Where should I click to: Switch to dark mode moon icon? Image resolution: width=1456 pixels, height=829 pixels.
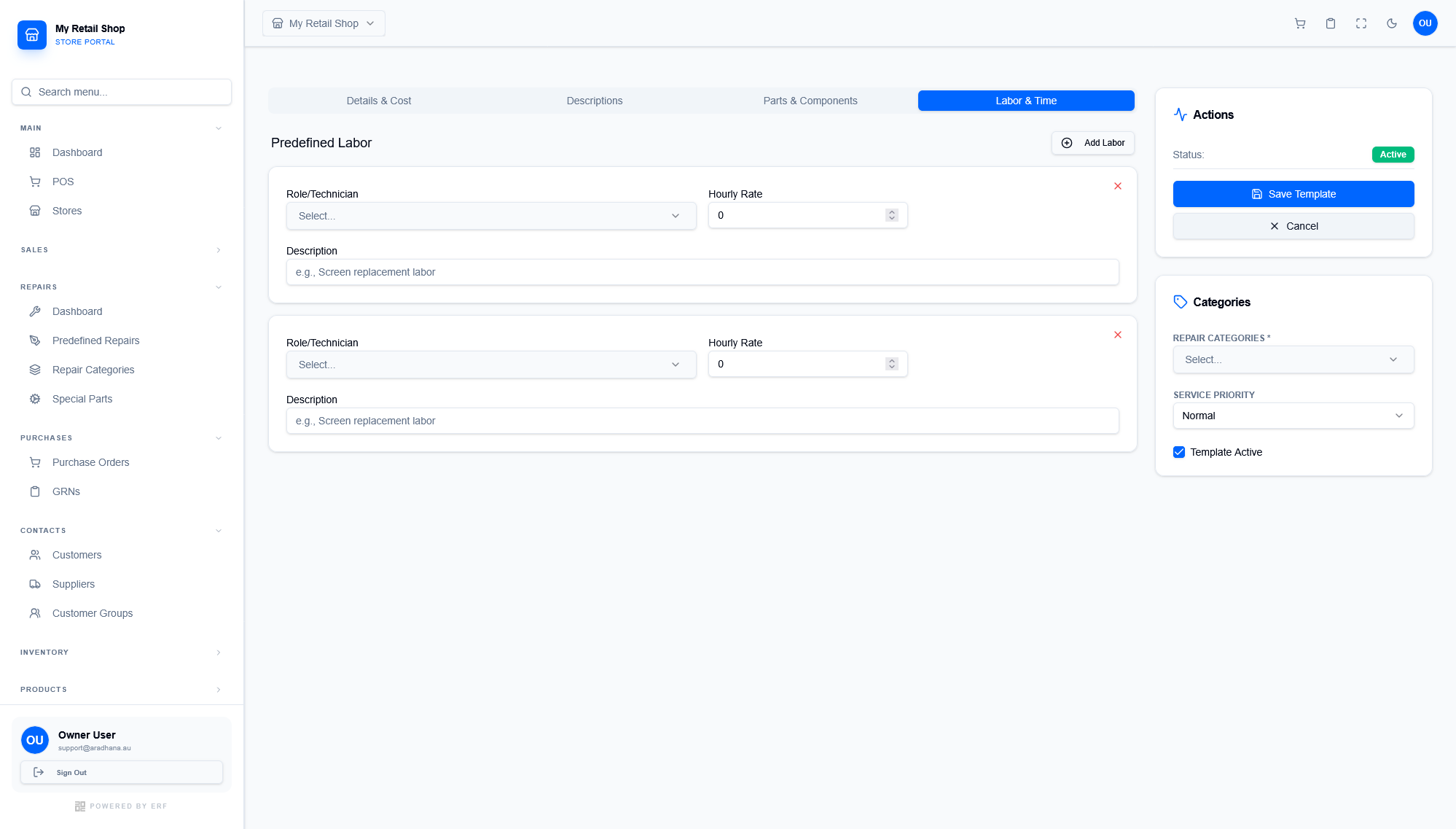pyautogui.click(x=1392, y=23)
